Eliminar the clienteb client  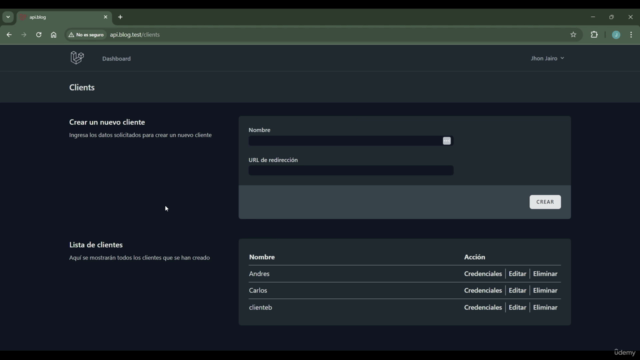[x=545, y=307]
